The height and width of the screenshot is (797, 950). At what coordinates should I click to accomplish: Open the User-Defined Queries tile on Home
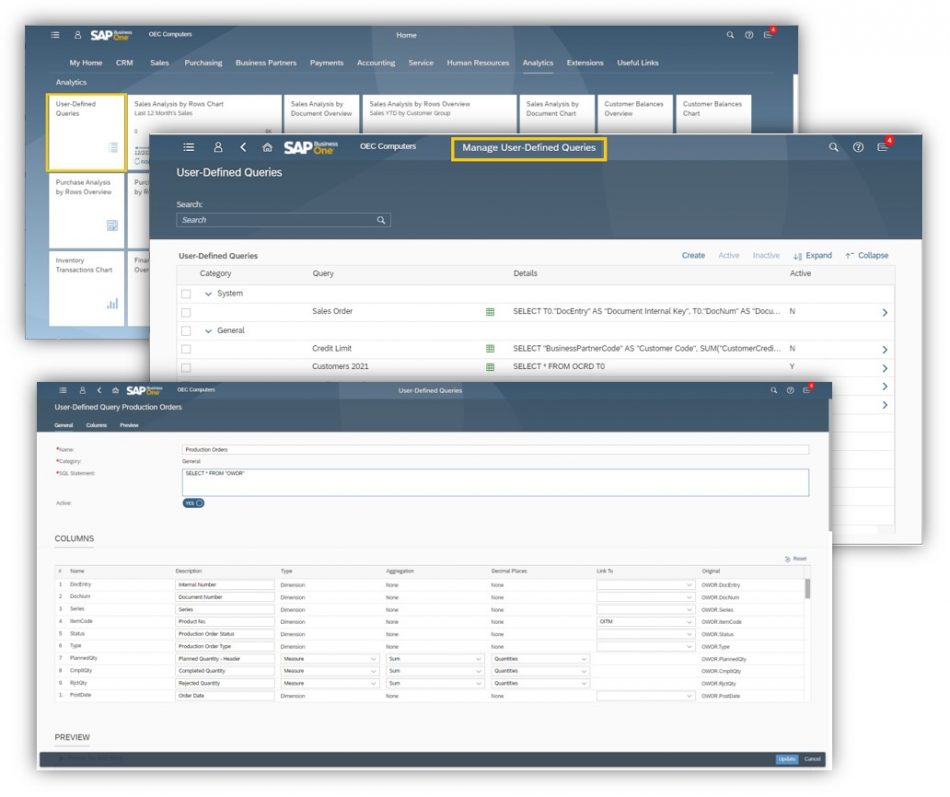[x=86, y=132]
